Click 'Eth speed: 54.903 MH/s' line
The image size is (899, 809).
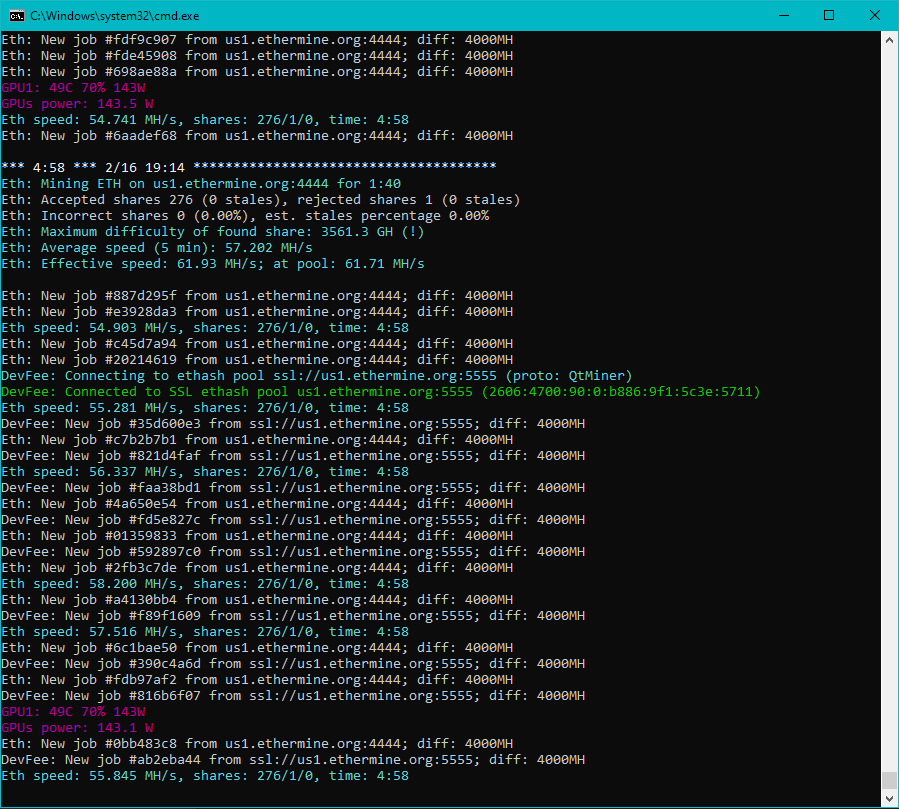205,327
